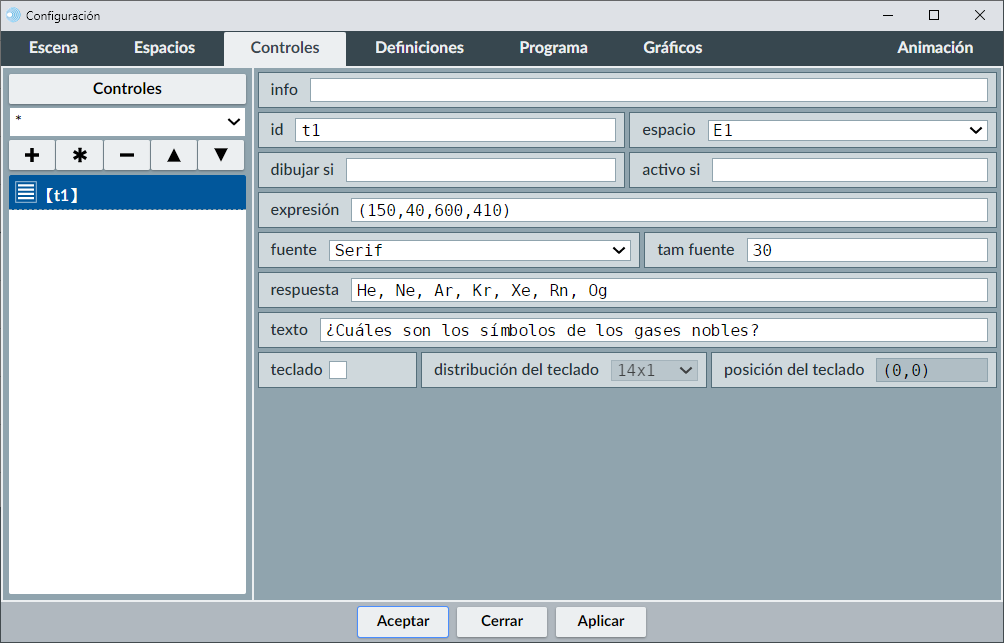Click the Aplicar button
The width and height of the screenshot is (1004, 643).
pos(601,621)
